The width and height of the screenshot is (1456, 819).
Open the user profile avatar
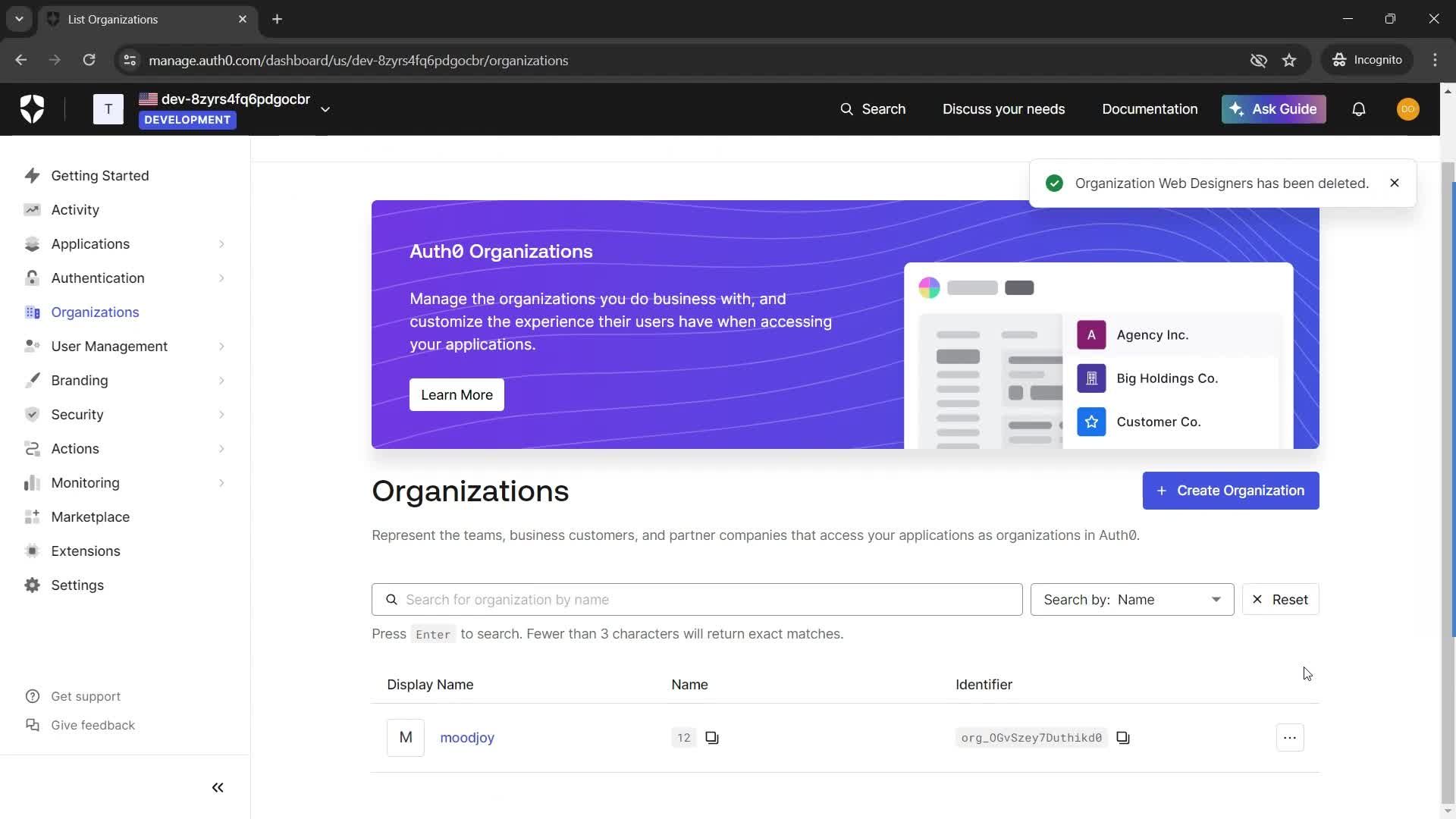[1407, 109]
